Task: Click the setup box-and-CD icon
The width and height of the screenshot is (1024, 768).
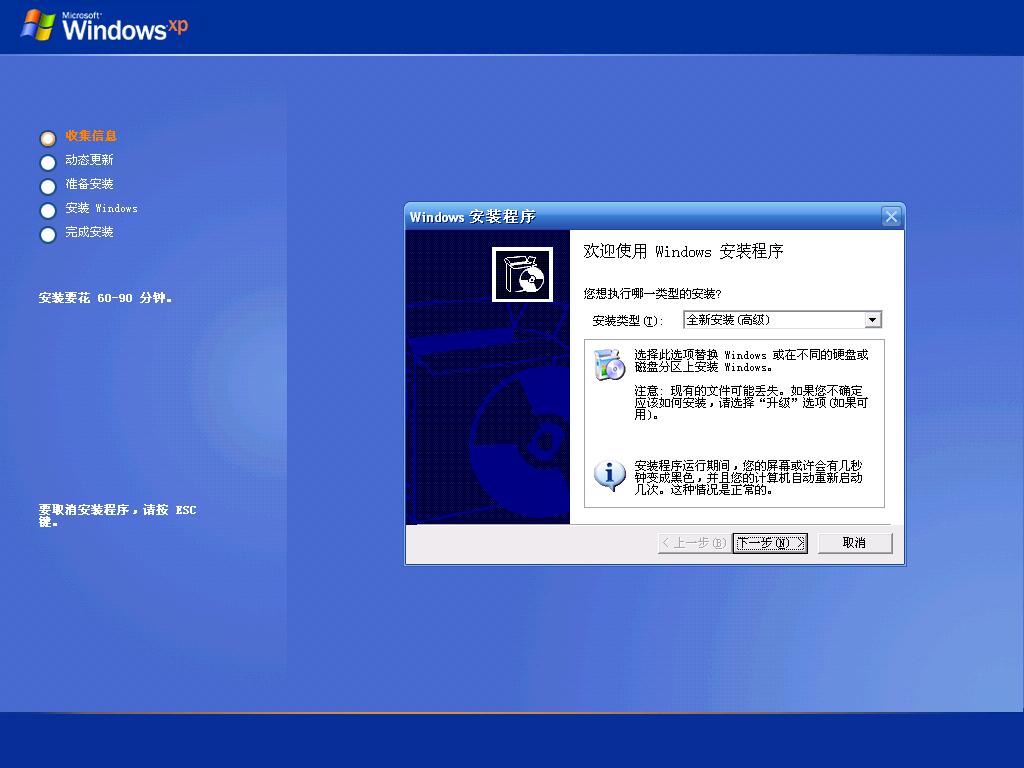Action: coord(522,274)
